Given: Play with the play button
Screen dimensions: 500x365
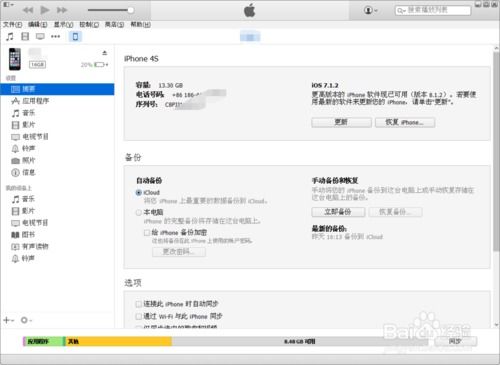Looking at the screenshot, I should [45, 10].
